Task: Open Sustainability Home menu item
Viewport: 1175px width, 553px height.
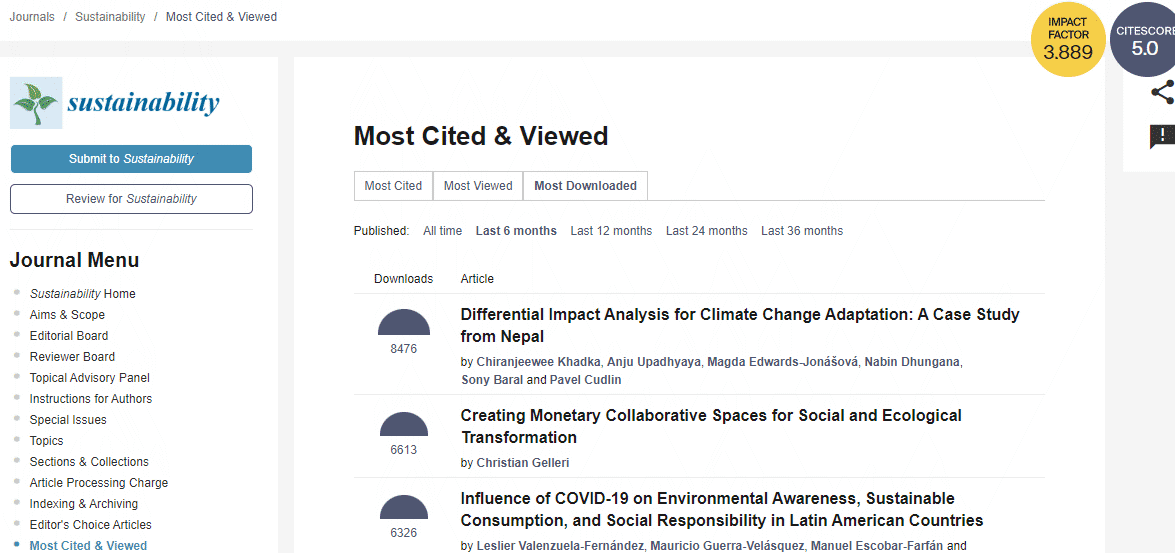Action: pyautogui.click(x=82, y=294)
